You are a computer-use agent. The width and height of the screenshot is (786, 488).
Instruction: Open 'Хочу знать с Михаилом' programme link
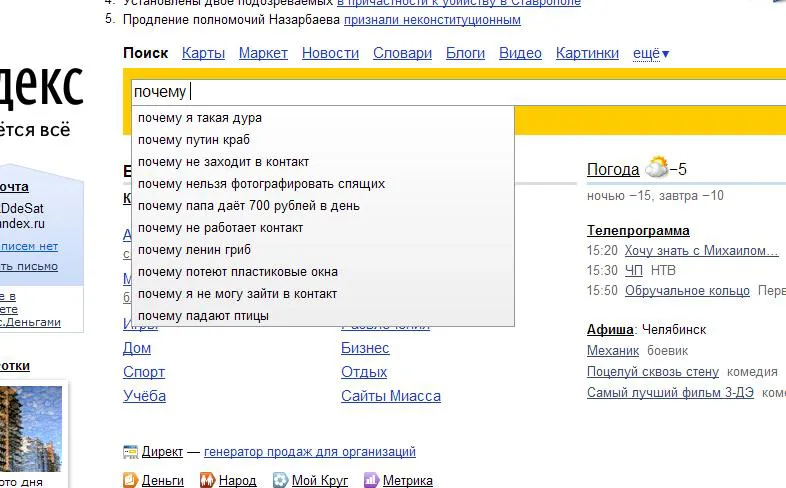click(x=701, y=251)
